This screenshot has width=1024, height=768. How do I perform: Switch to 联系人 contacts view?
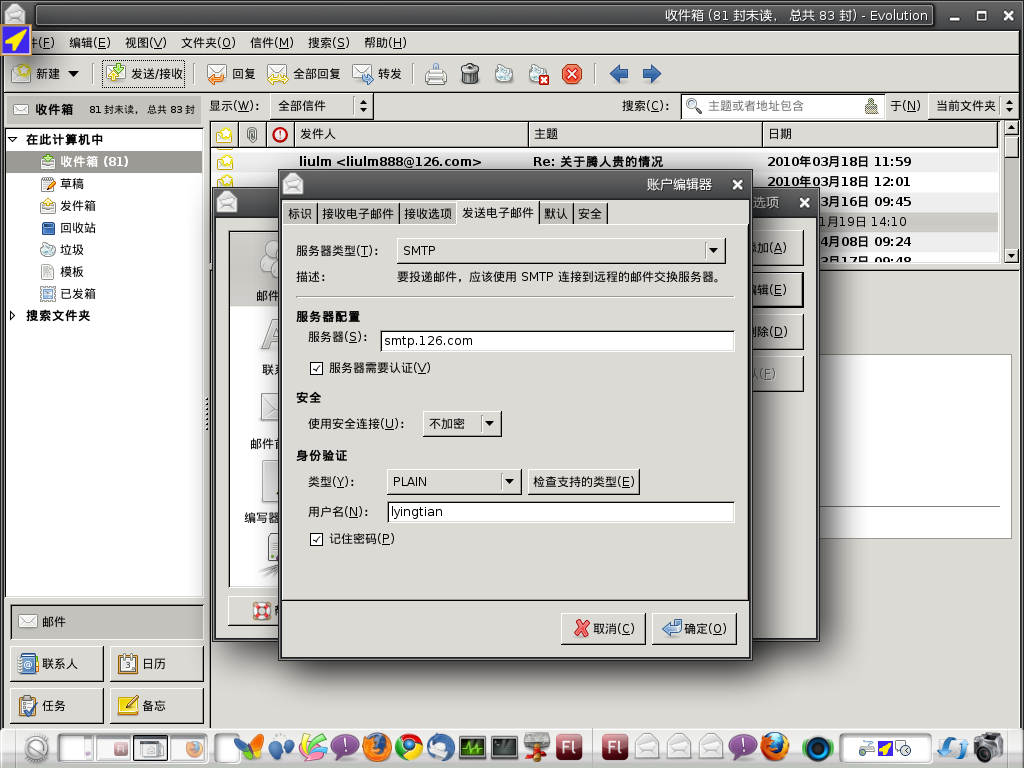57,664
